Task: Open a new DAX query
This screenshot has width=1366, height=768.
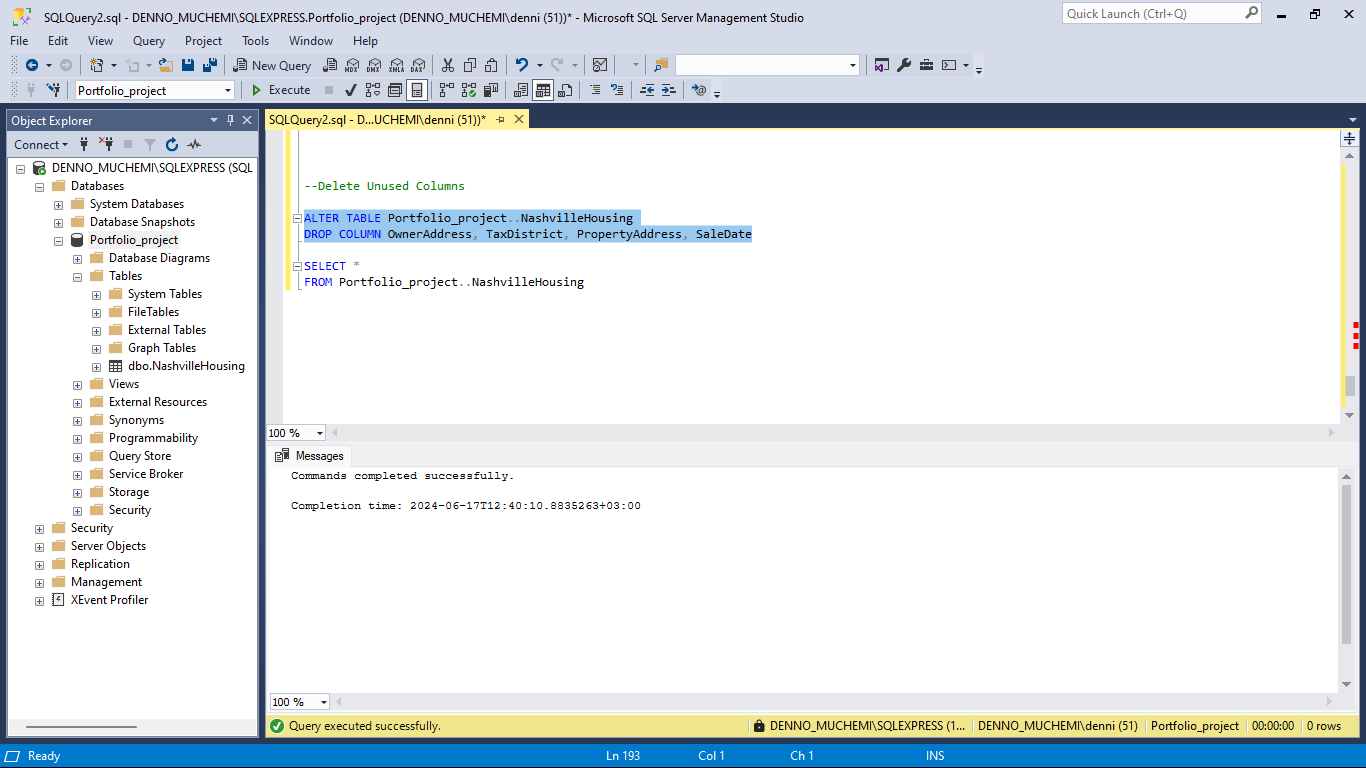Action: [x=418, y=65]
